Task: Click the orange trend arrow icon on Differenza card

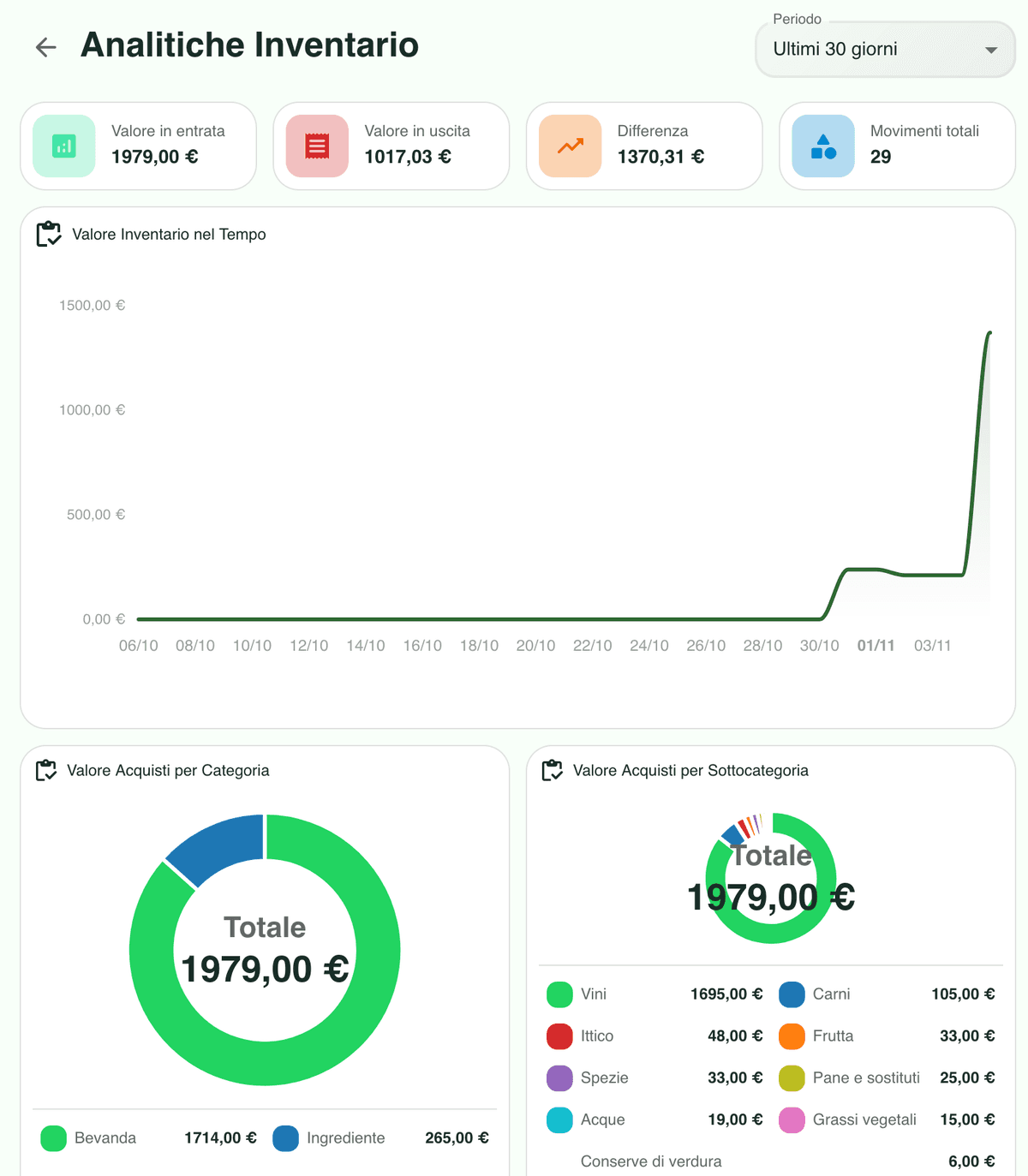Action: click(569, 146)
